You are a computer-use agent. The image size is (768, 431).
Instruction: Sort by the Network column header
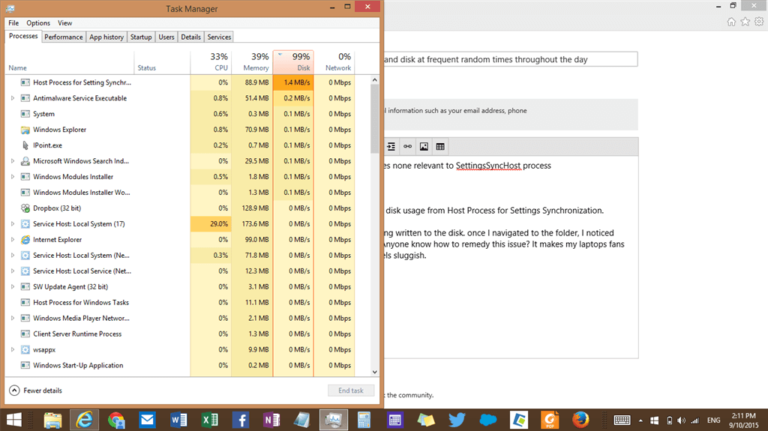coord(334,62)
